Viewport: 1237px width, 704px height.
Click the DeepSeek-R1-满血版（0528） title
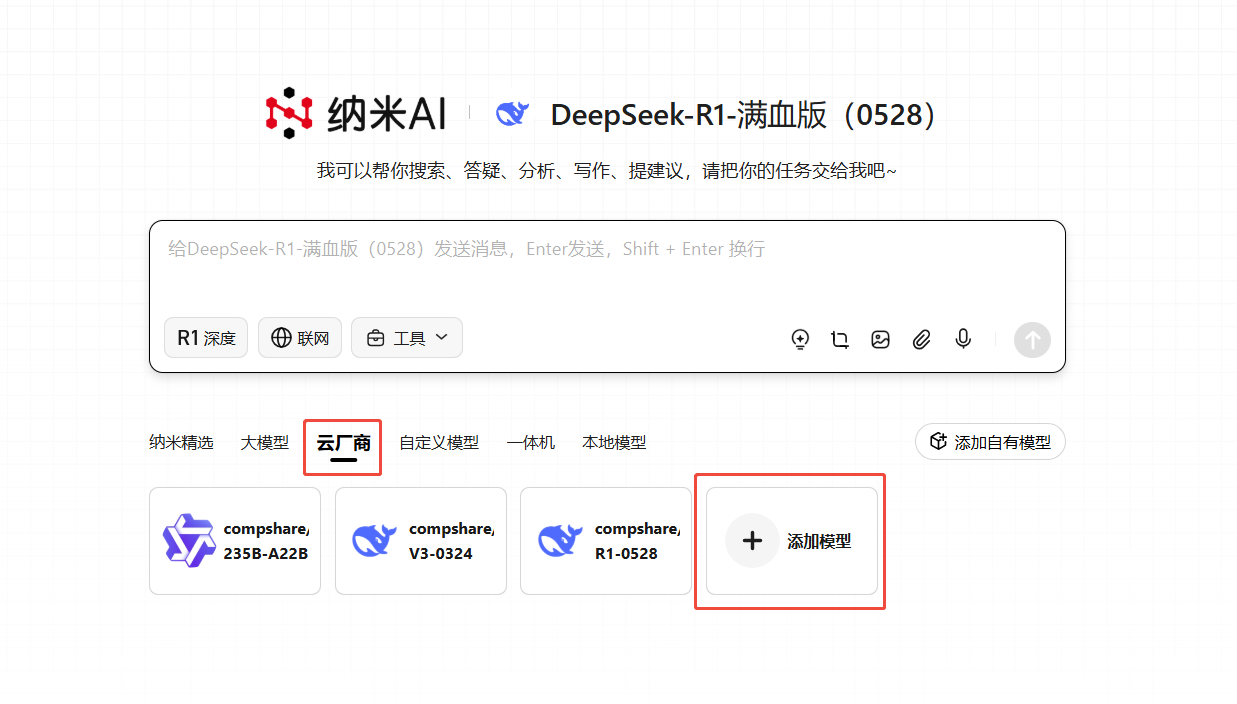(747, 115)
